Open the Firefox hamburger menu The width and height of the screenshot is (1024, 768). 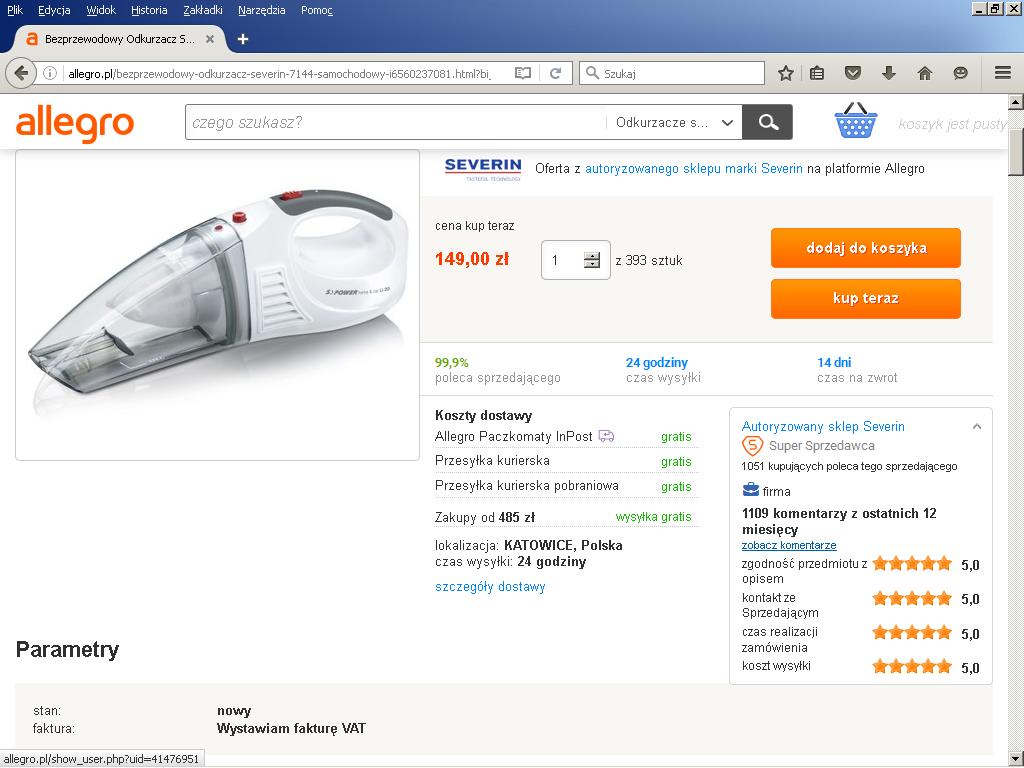coord(1003,73)
